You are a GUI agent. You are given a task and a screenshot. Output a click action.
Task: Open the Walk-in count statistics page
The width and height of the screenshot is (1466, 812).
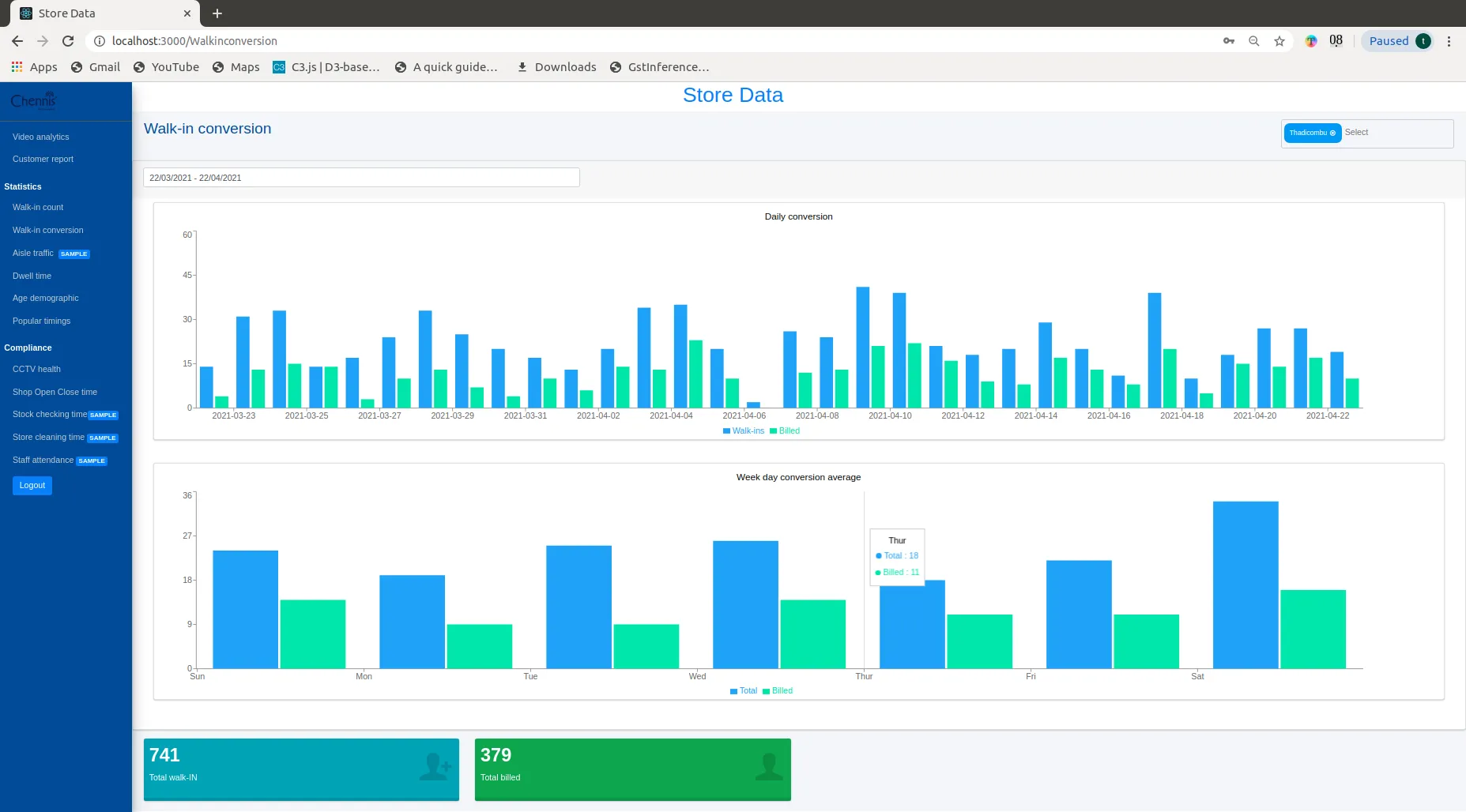point(38,207)
